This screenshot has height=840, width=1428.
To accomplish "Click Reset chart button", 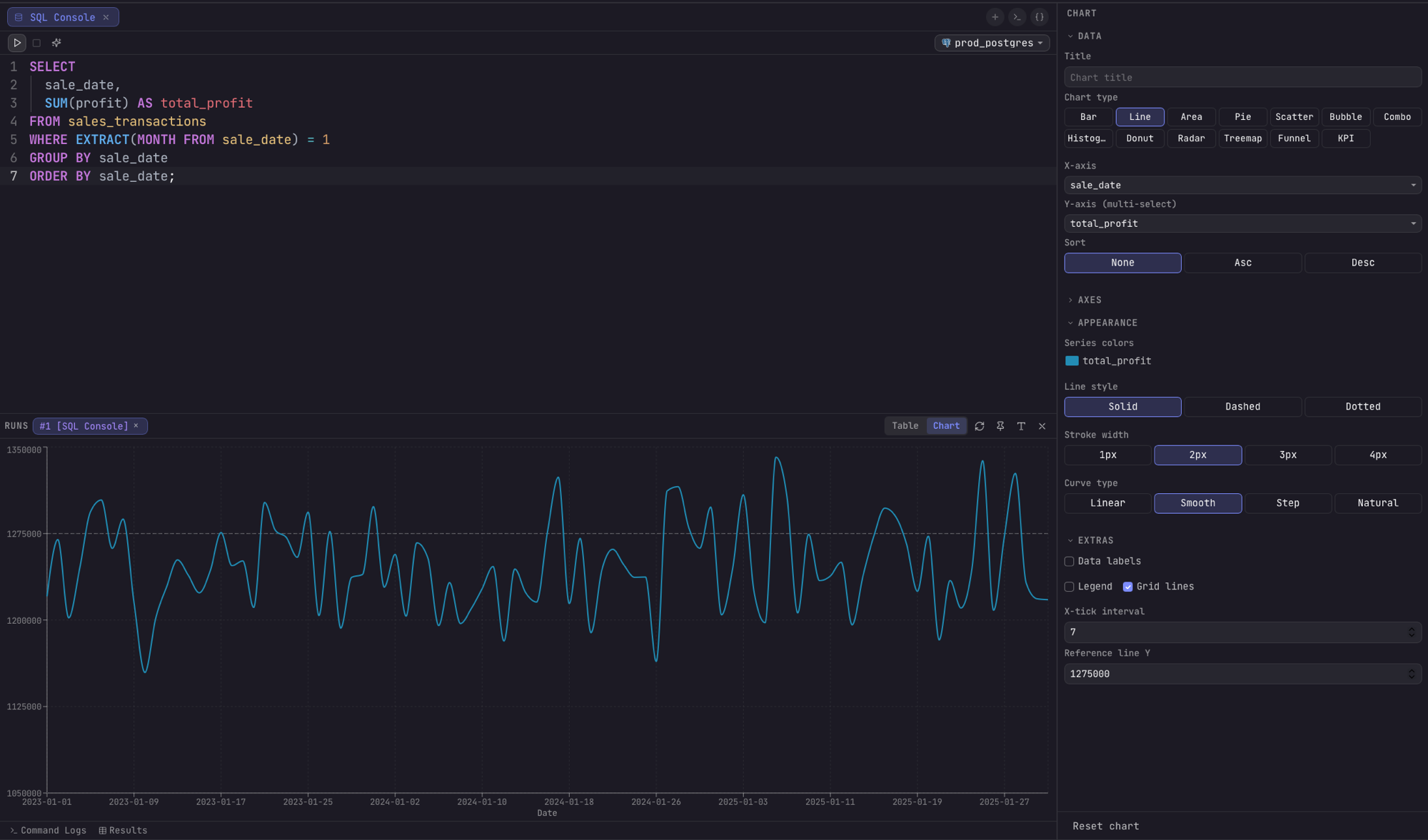I will [1105, 826].
